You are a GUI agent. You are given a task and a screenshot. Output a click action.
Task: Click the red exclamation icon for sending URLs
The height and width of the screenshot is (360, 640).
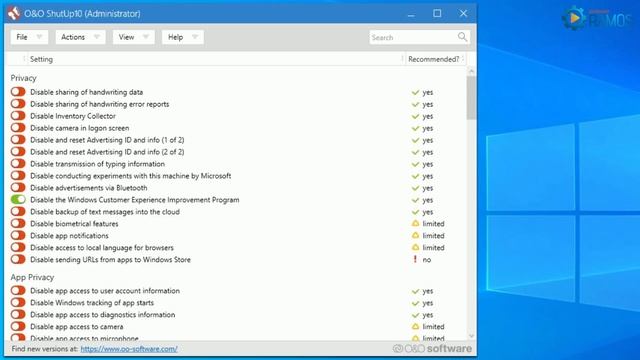pos(415,260)
